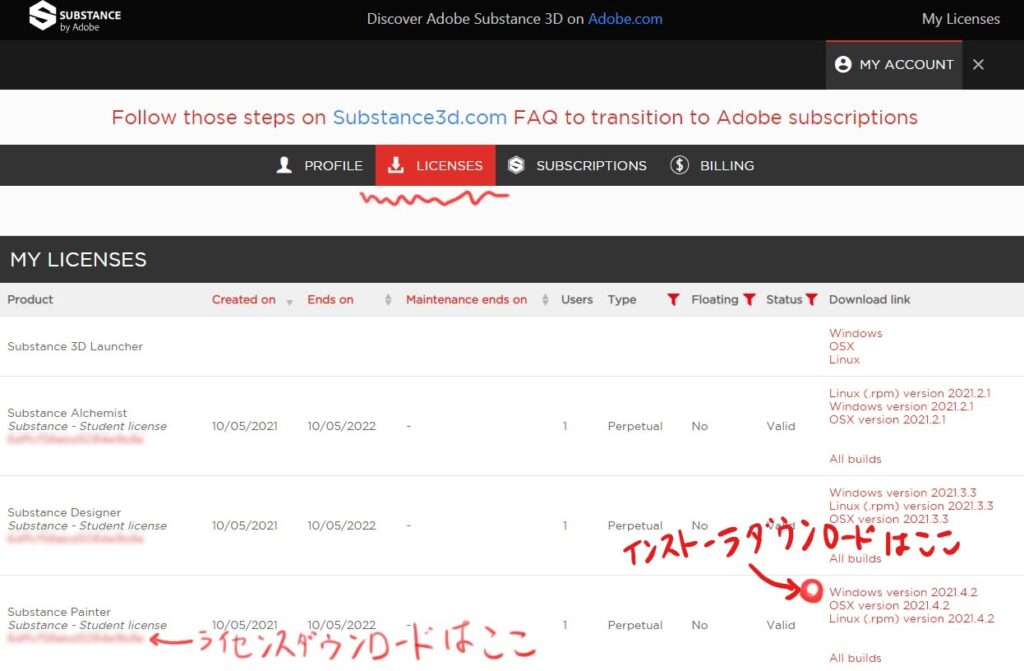Open the Status column filter icon
The width and height of the screenshot is (1024, 671).
point(811,300)
